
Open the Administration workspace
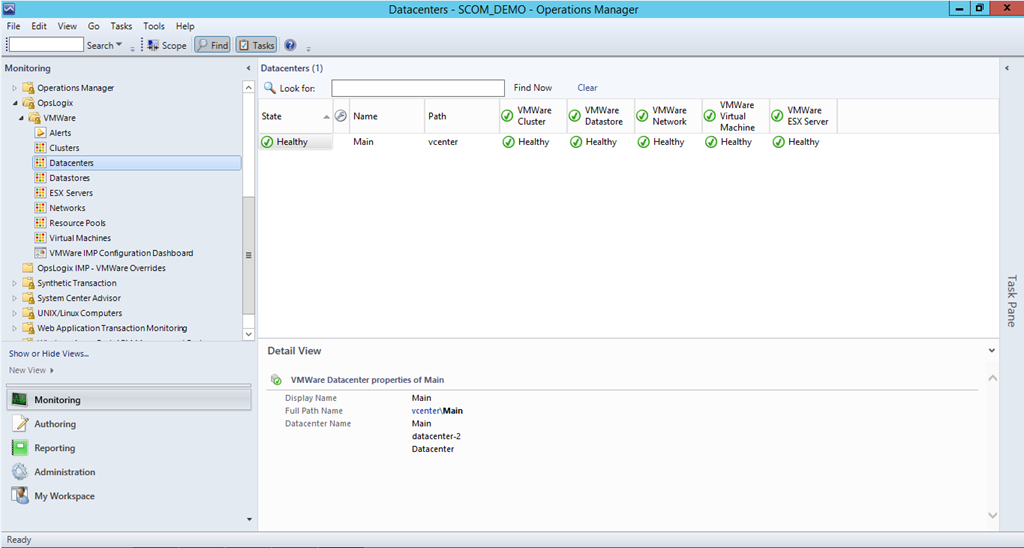[x=64, y=472]
